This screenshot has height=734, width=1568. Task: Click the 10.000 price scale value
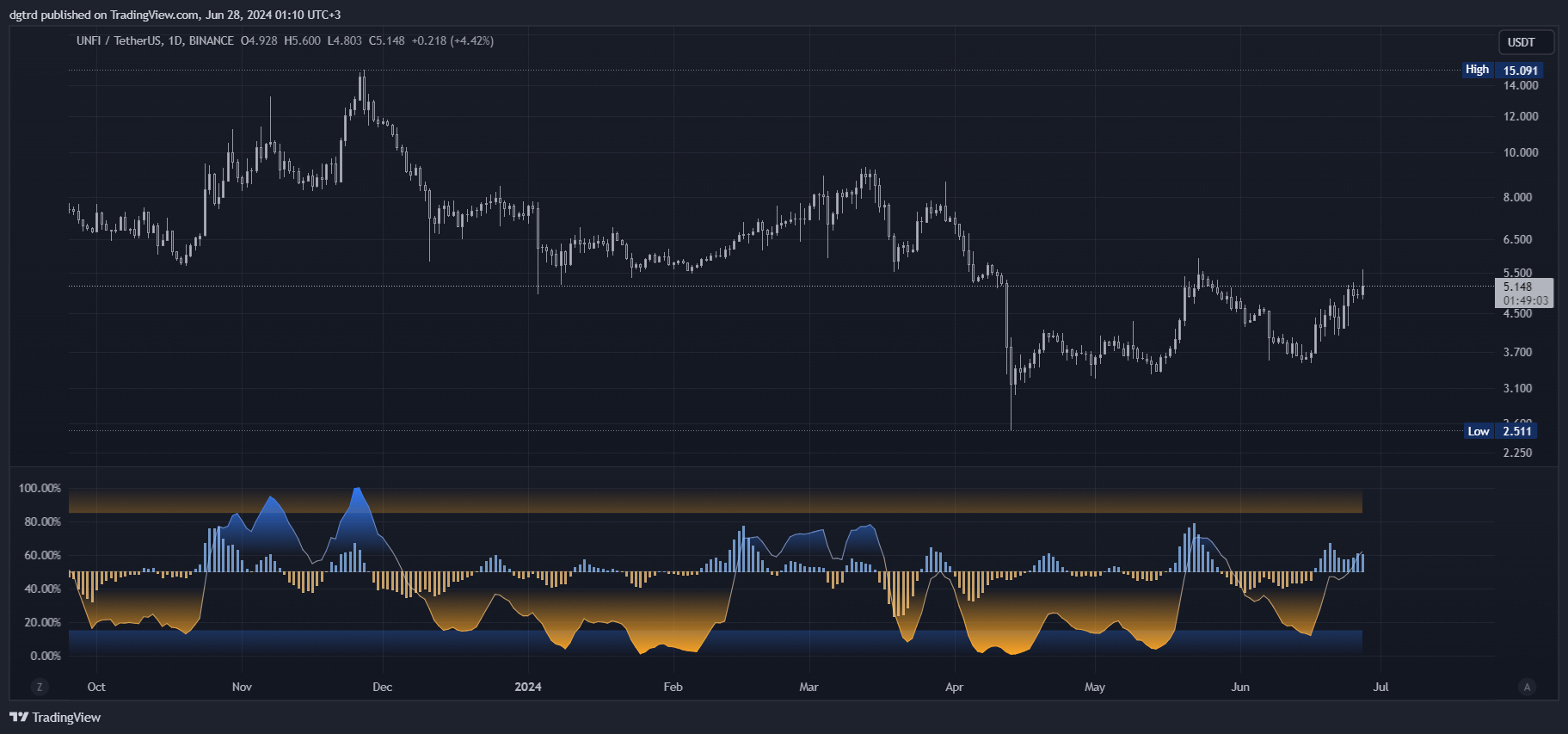pyautogui.click(x=1521, y=152)
